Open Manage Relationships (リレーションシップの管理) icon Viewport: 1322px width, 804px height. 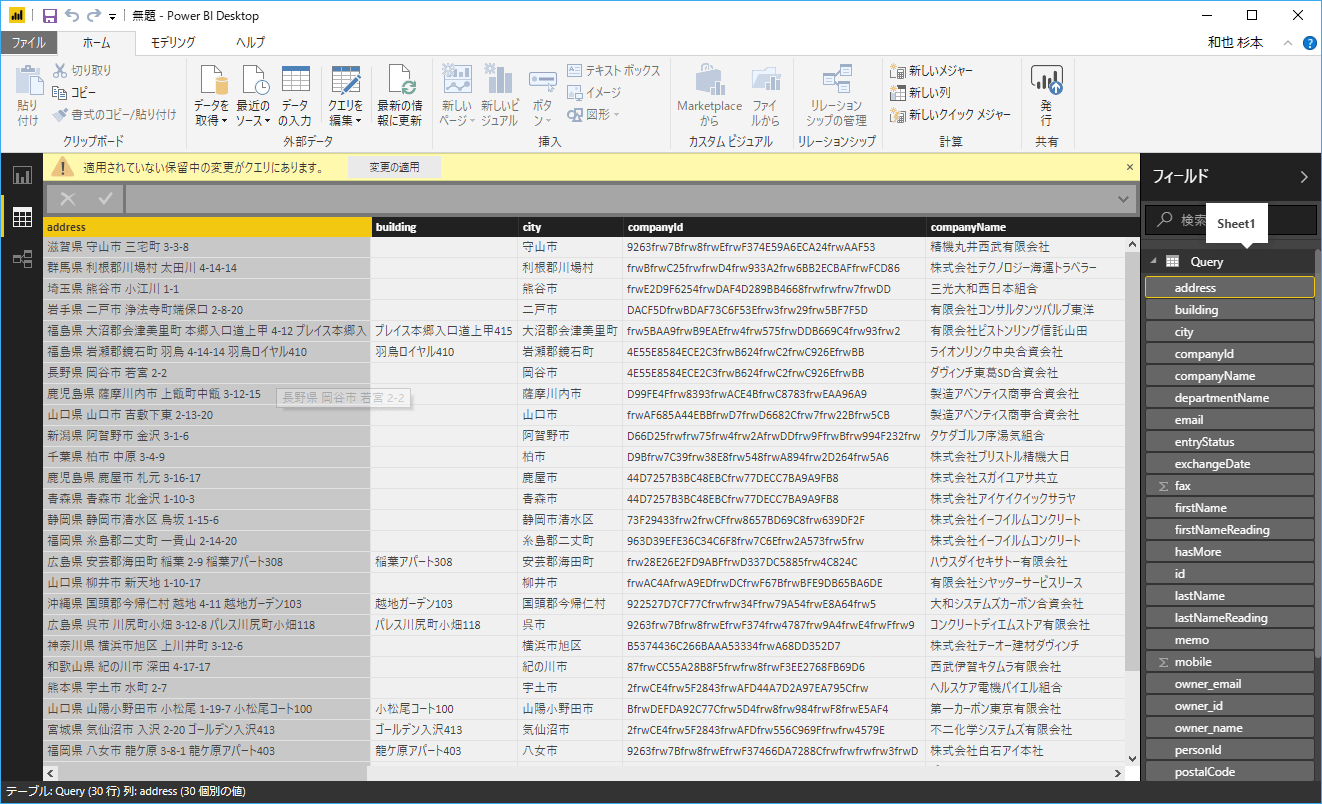point(836,96)
